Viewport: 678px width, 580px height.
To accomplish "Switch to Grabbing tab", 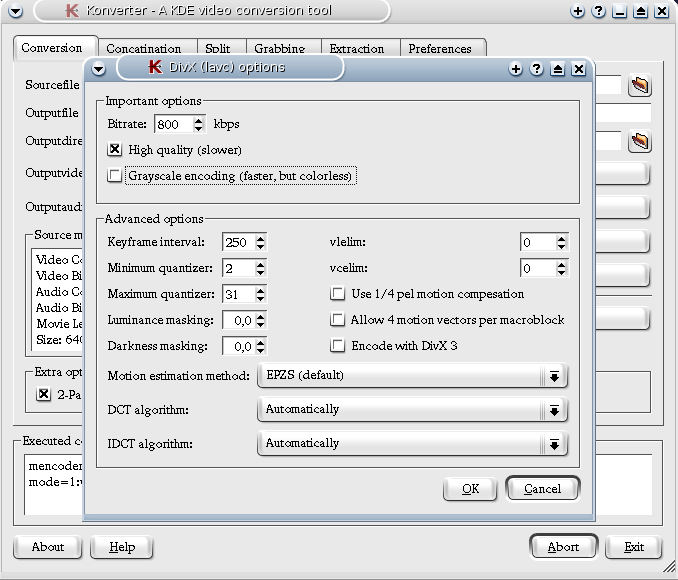I will pos(284,48).
